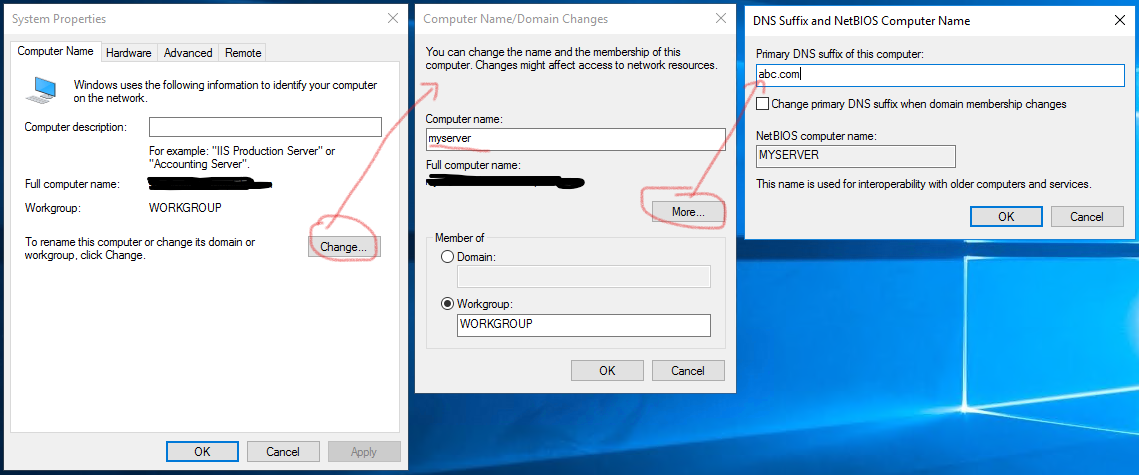Screen dimensions: 1139x475
Task: Click the Computer name field with myserver
Action: pos(574,139)
